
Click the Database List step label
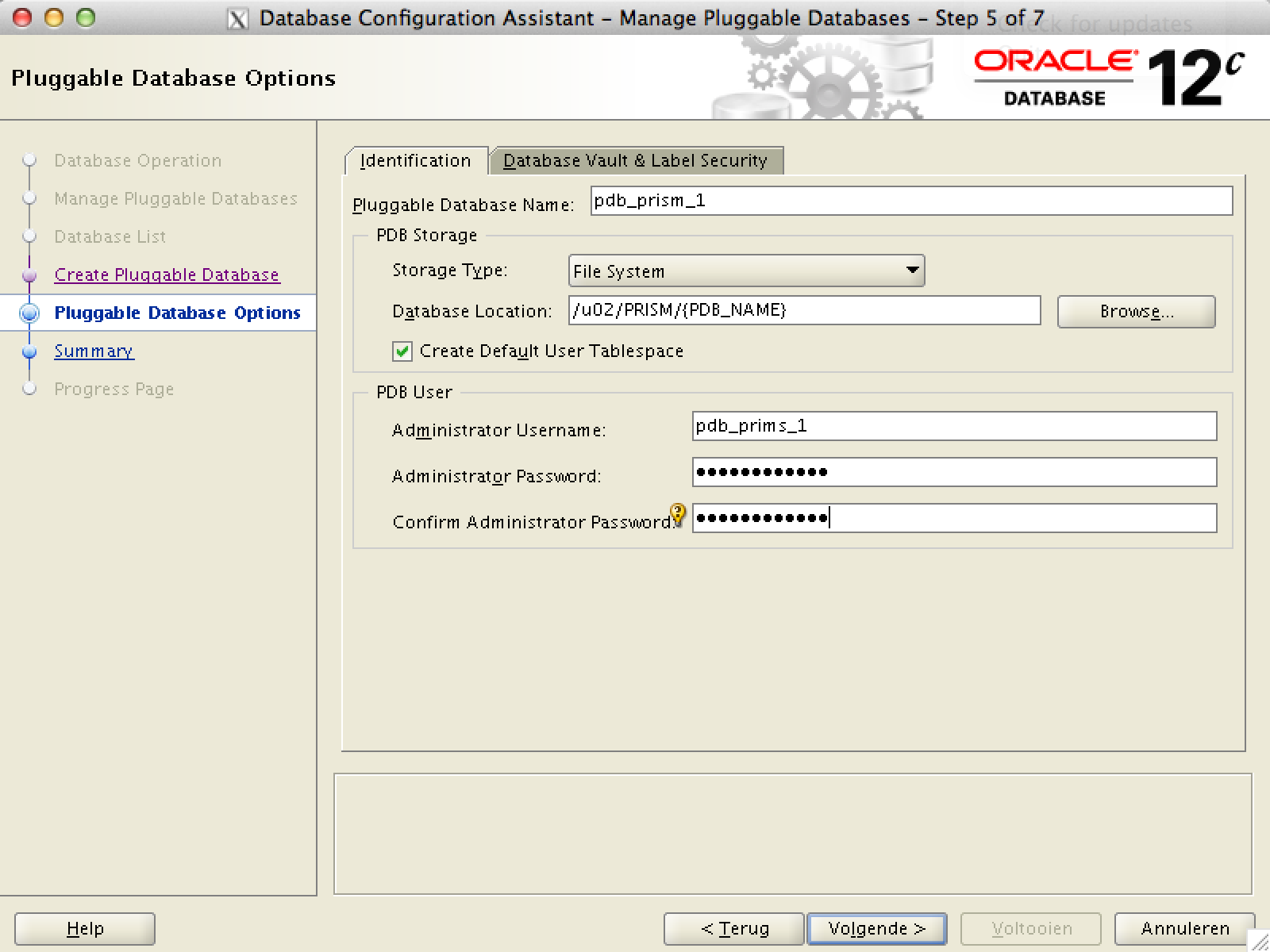coord(110,236)
